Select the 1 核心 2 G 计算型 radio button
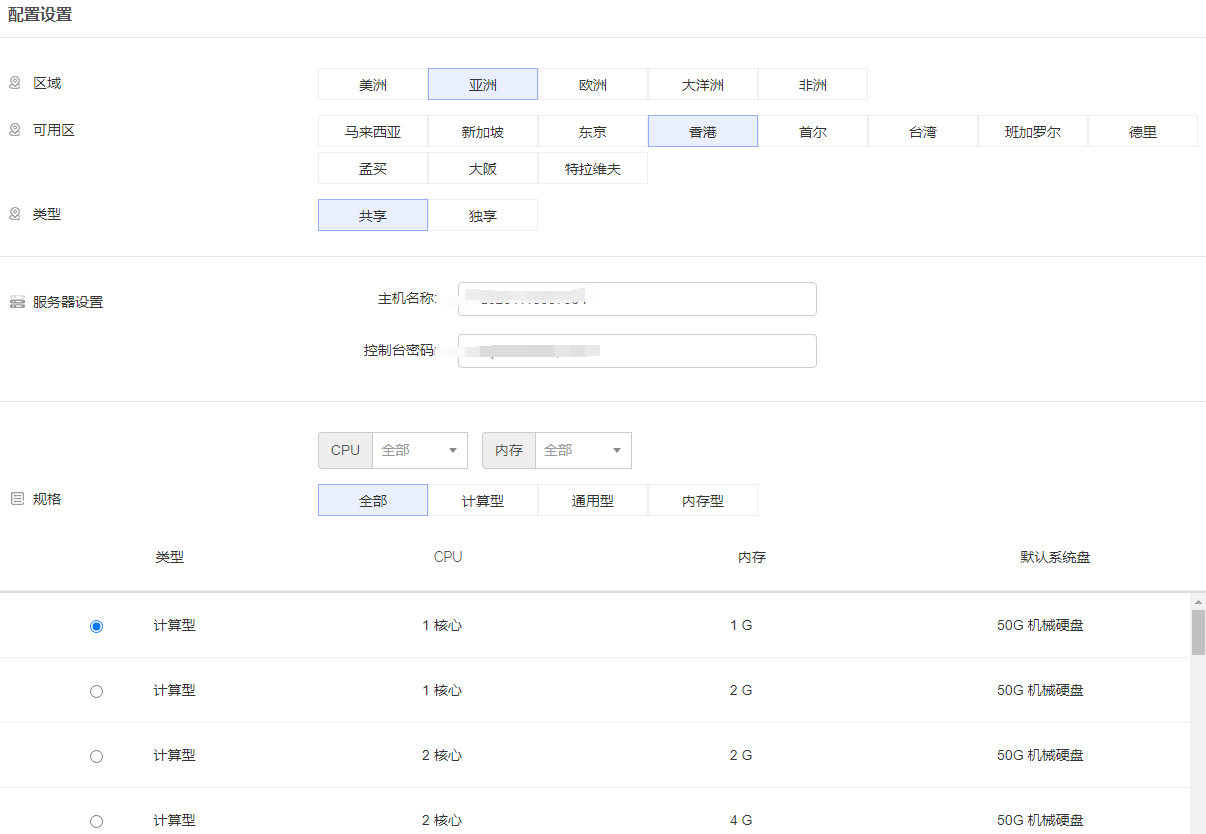This screenshot has height=834, width=1206. [96, 691]
